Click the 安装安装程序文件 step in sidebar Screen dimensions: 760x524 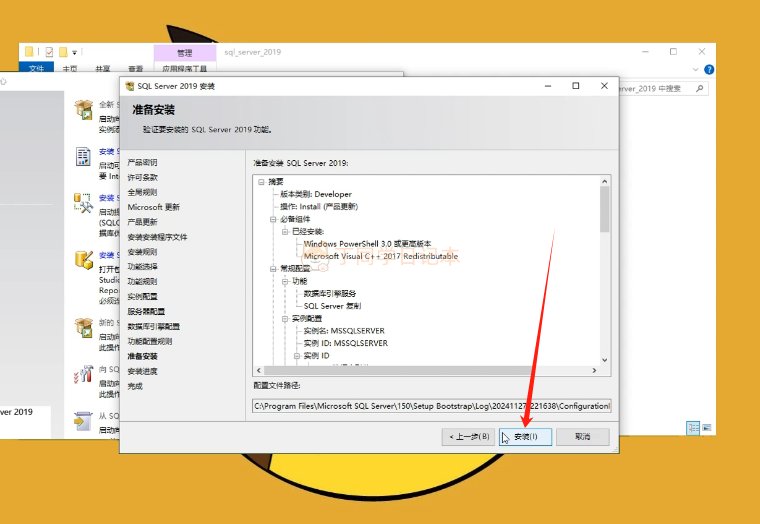(x=157, y=237)
